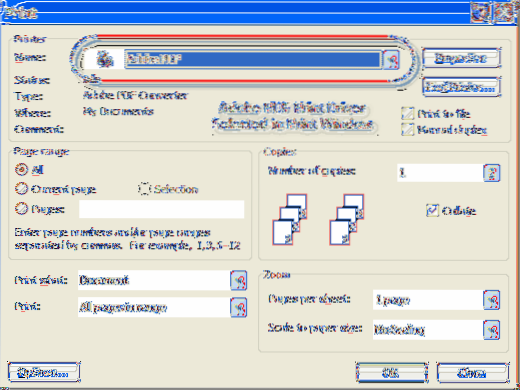Click the OK button

tap(392, 373)
